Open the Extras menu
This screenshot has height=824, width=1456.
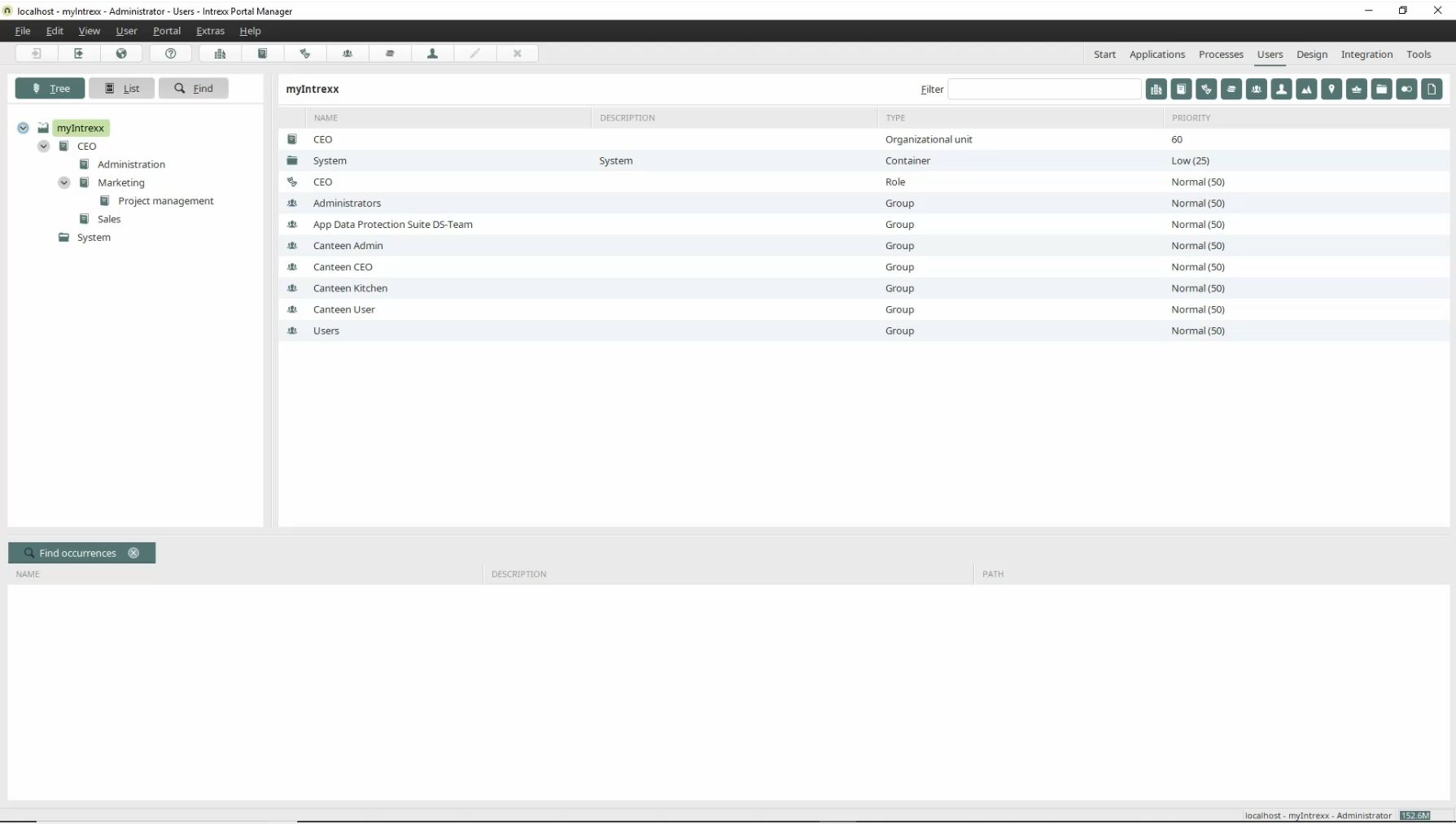click(210, 31)
